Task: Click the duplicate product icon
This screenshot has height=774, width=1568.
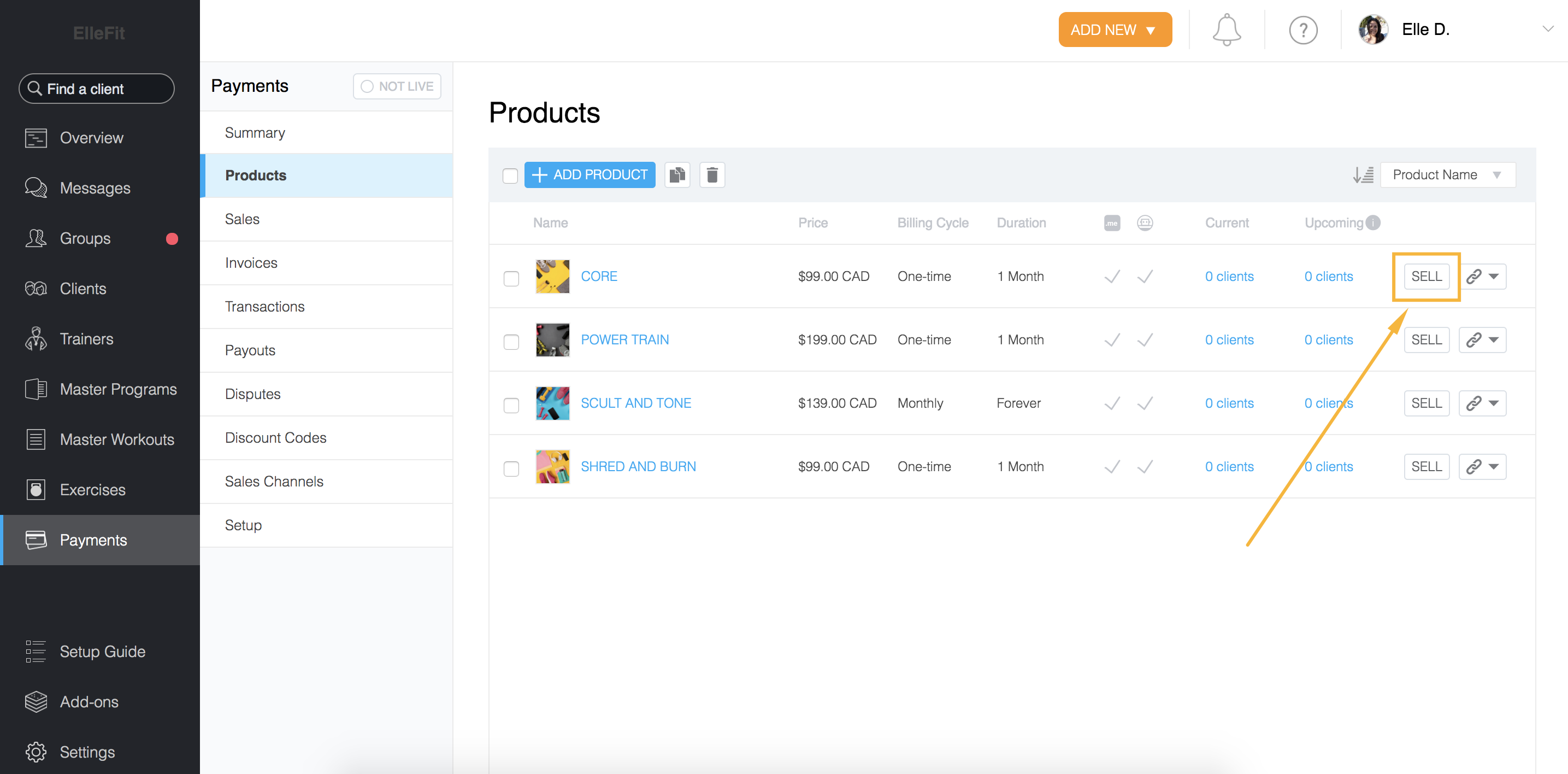Action: [x=677, y=175]
